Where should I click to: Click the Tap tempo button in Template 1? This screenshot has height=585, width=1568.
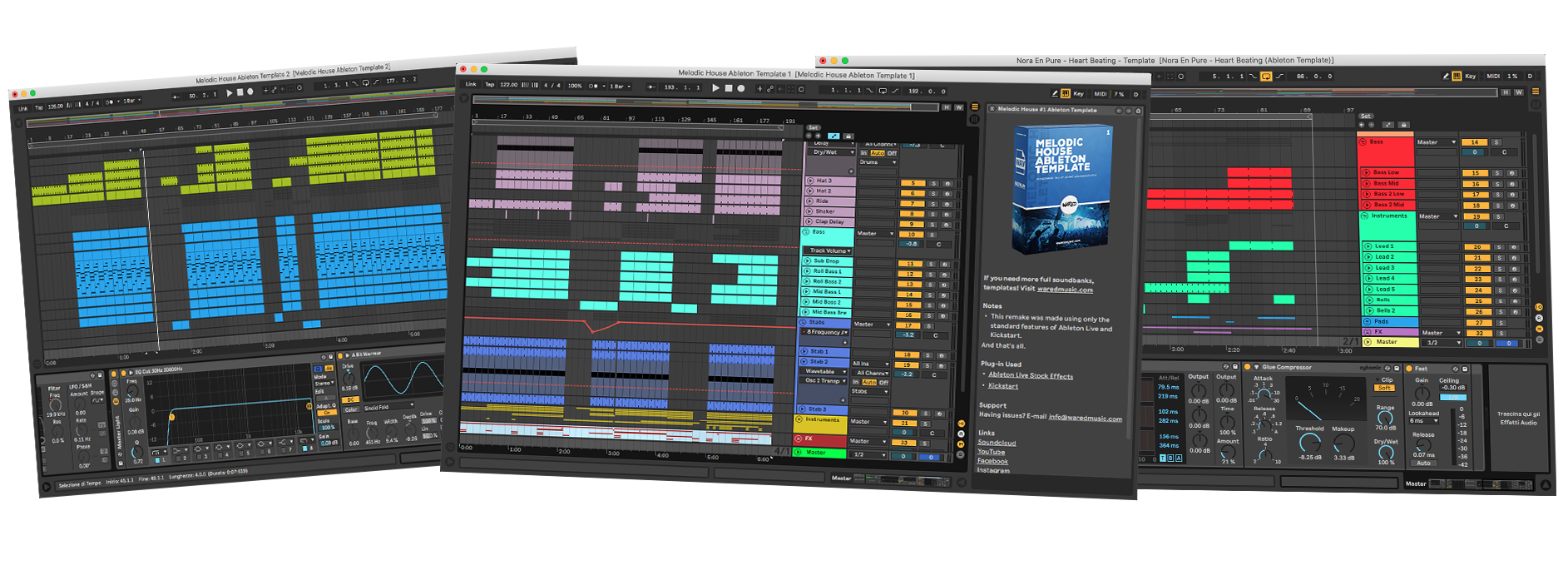pos(490,84)
